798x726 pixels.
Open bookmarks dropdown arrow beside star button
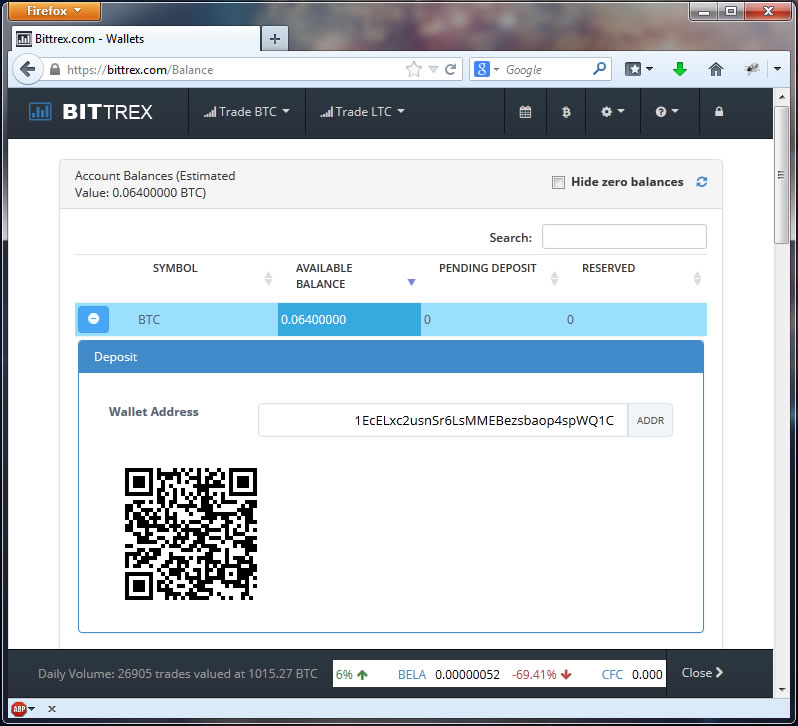coord(649,69)
